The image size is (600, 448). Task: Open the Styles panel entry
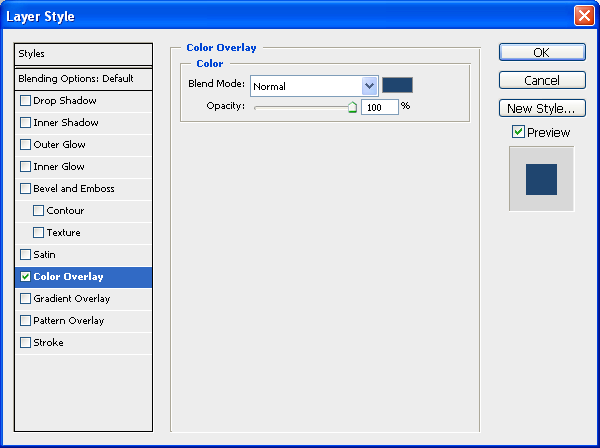[83, 54]
